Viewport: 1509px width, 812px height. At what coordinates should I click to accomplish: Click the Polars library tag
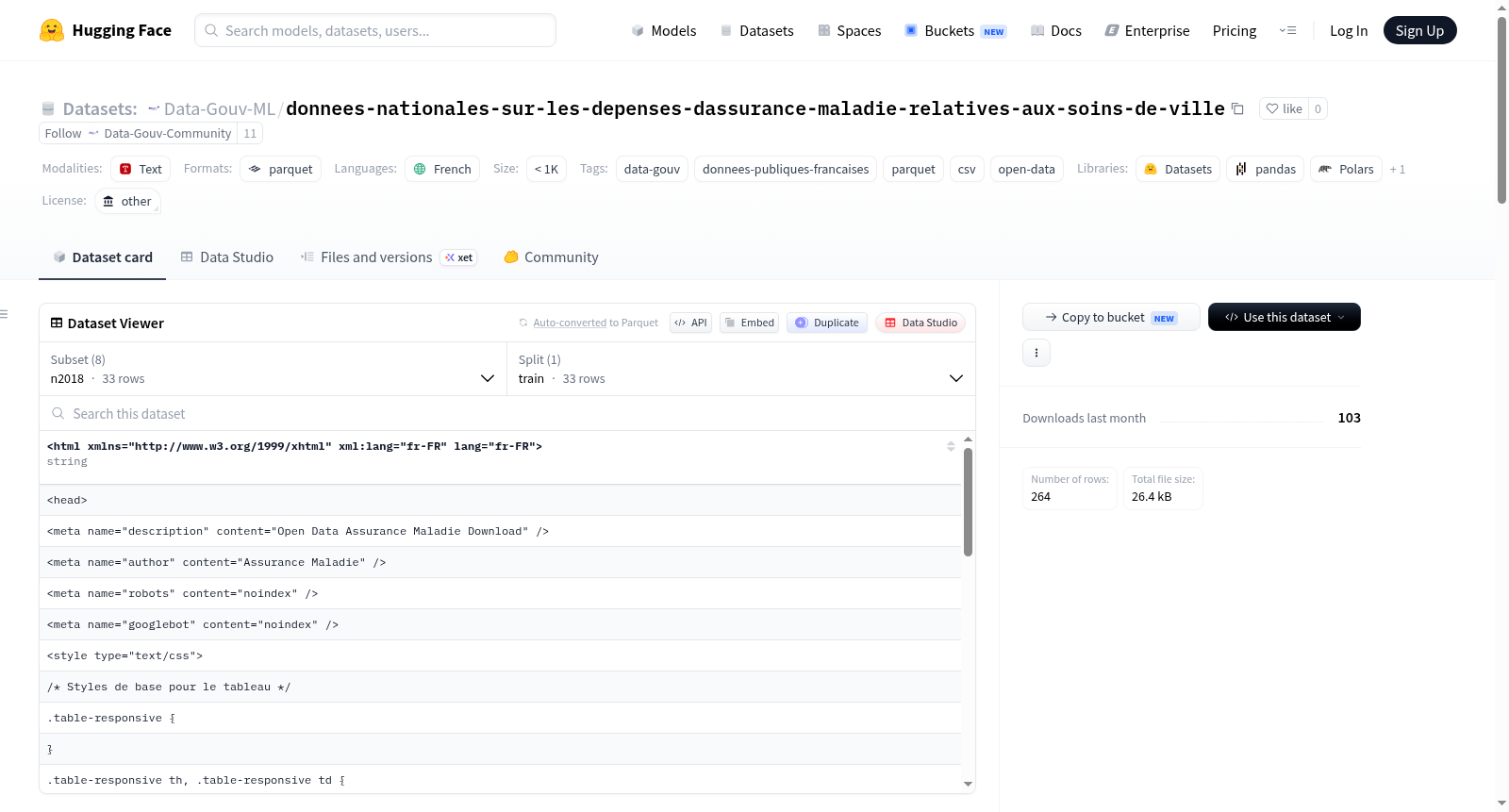(1347, 169)
